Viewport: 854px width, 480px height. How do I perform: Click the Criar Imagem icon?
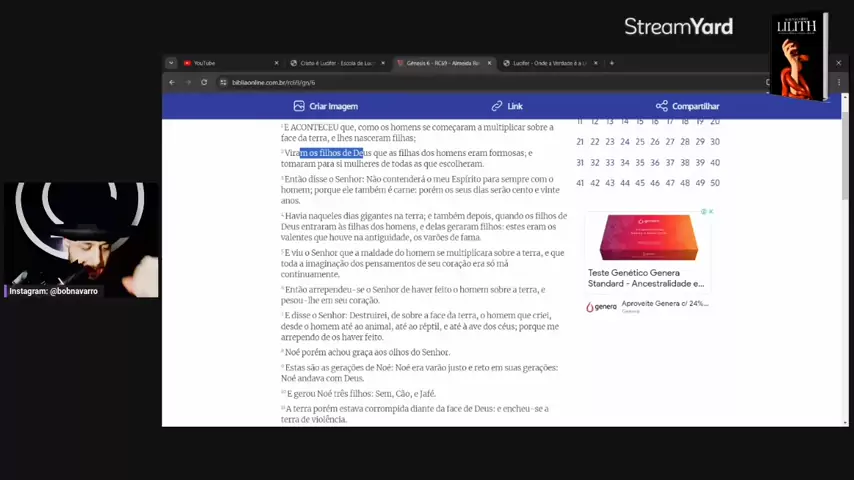[x=298, y=106]
